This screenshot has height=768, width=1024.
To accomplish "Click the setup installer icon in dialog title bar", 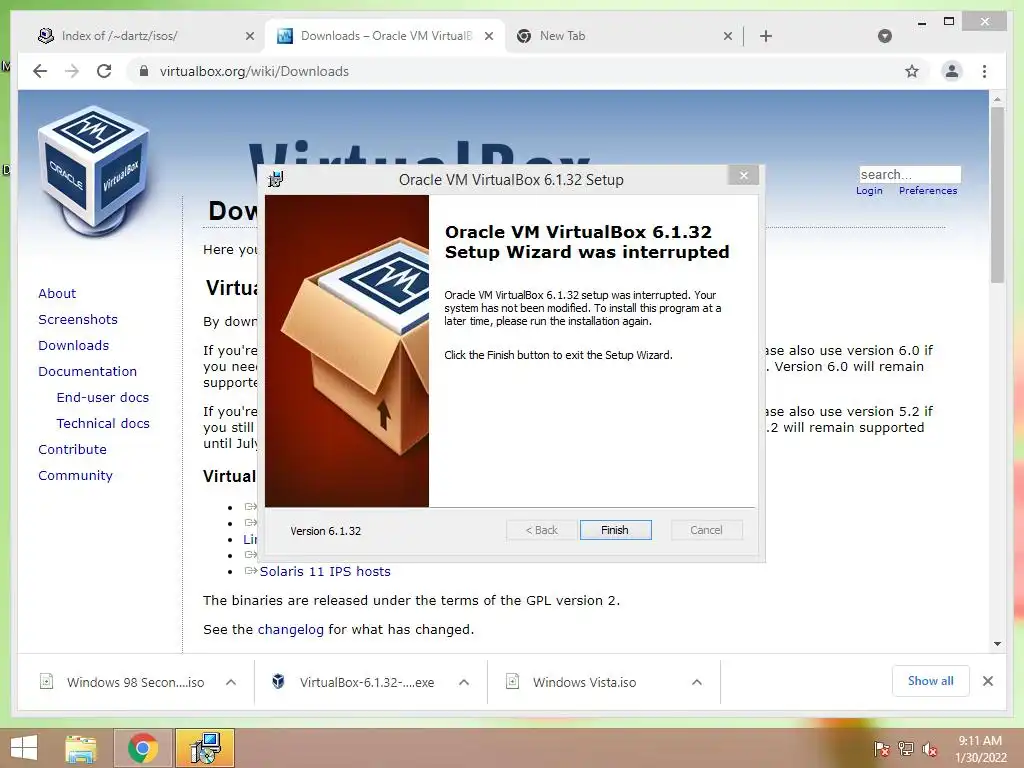I will point(276,179).
